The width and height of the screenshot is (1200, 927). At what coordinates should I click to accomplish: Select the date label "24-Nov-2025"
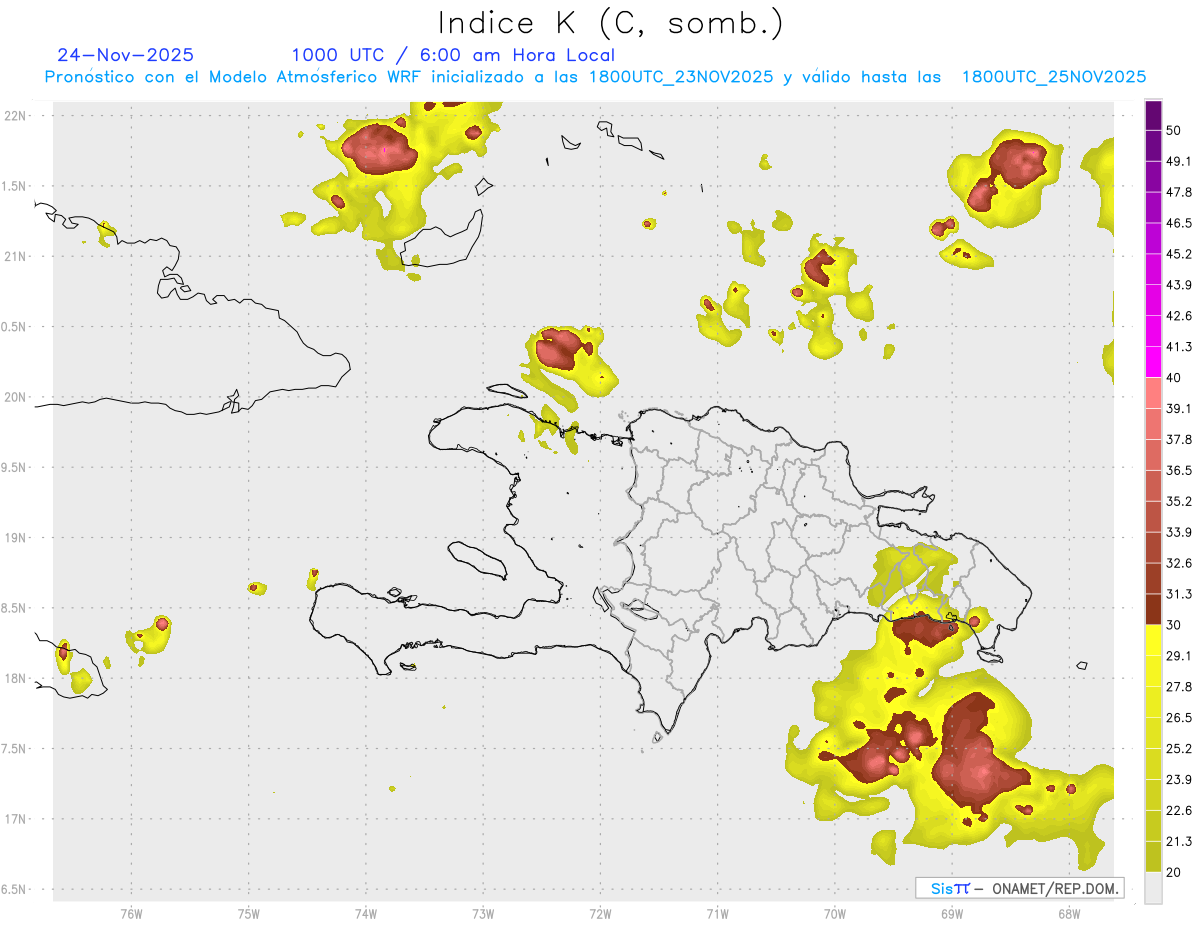126,55
